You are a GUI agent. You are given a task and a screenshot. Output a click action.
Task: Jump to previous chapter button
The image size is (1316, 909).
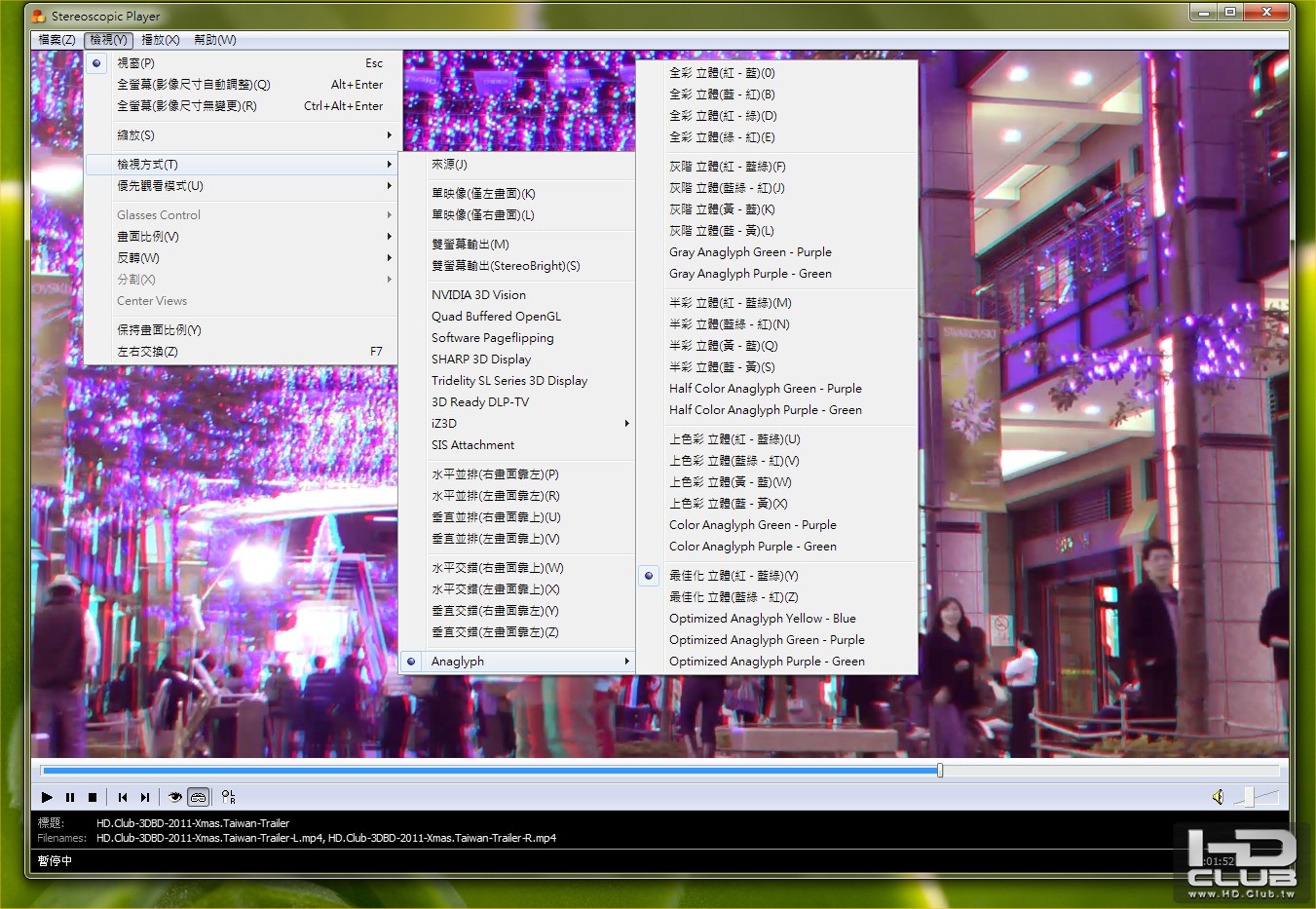pos(123,797)
